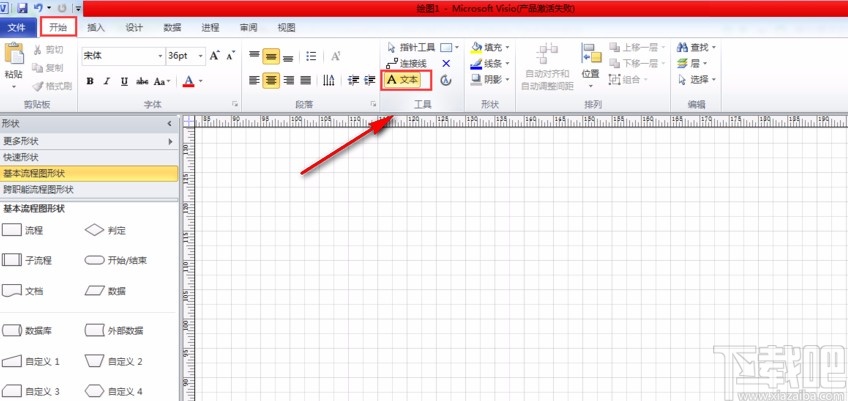Switch to the Insert (插入) tab

[x=96, y=28]
